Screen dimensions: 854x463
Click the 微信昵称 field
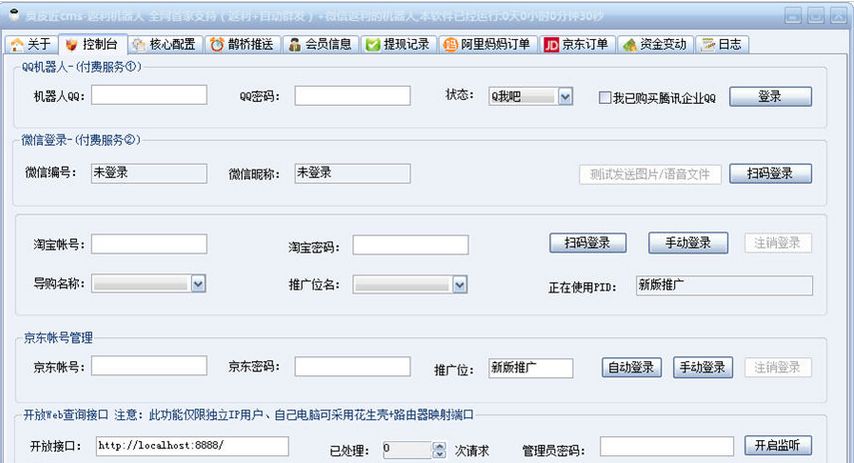(352, 173)
